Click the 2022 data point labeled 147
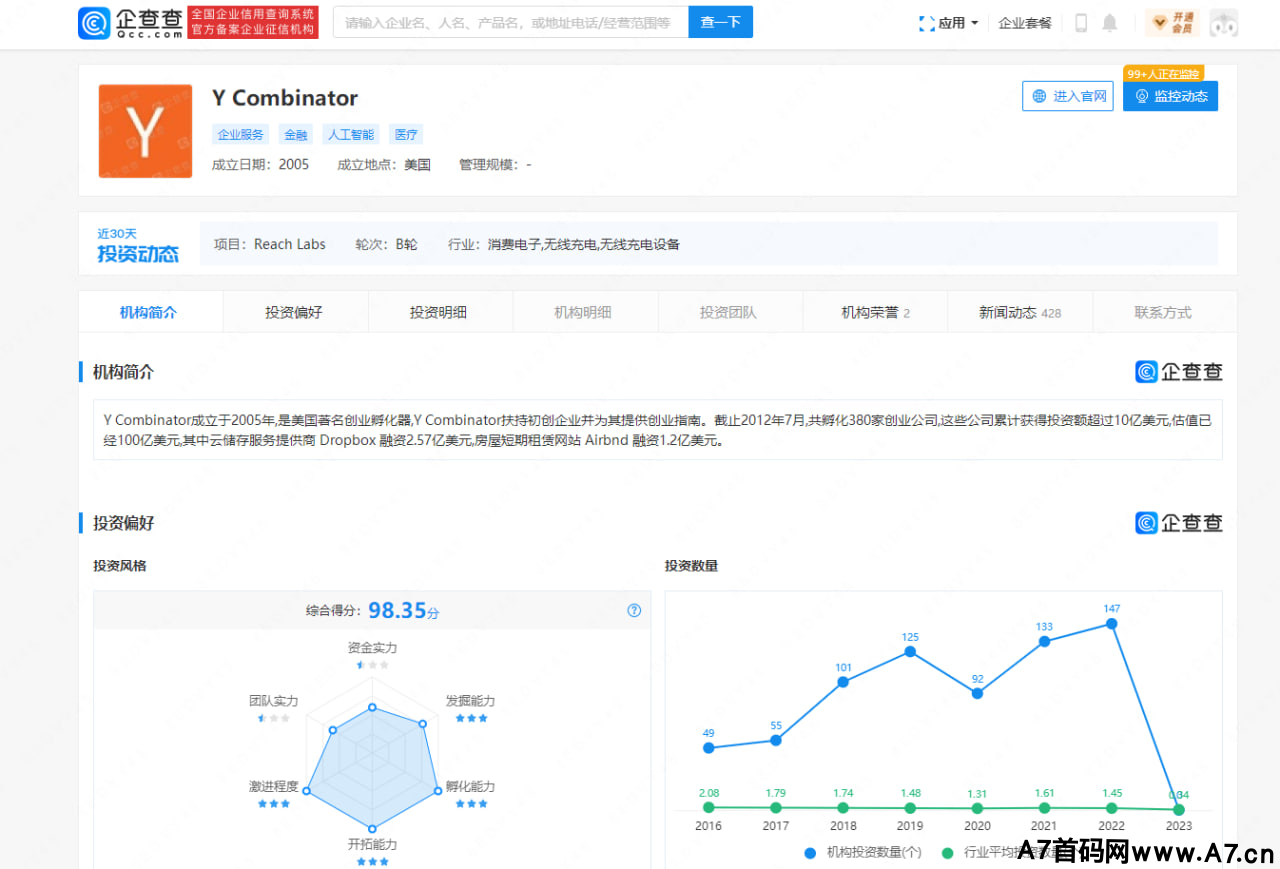Image resolution: width=1280 pixels, height=869 pixels. coord(1111,623)
